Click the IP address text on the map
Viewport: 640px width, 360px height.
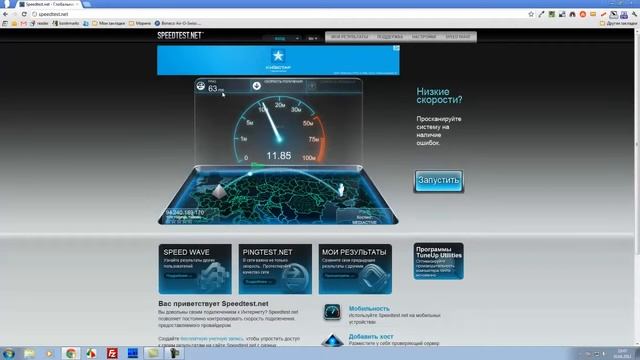point(185,213)
